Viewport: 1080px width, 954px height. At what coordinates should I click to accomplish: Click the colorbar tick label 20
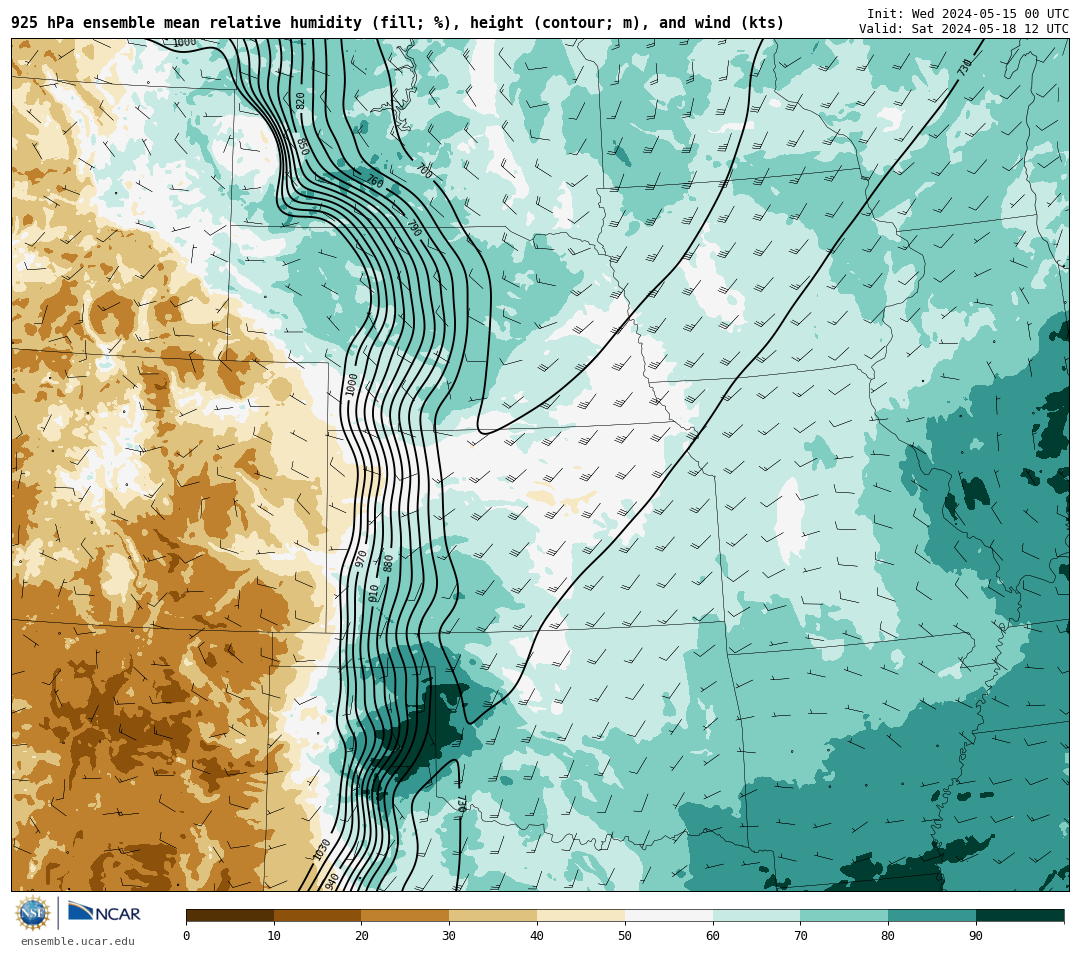362,935
